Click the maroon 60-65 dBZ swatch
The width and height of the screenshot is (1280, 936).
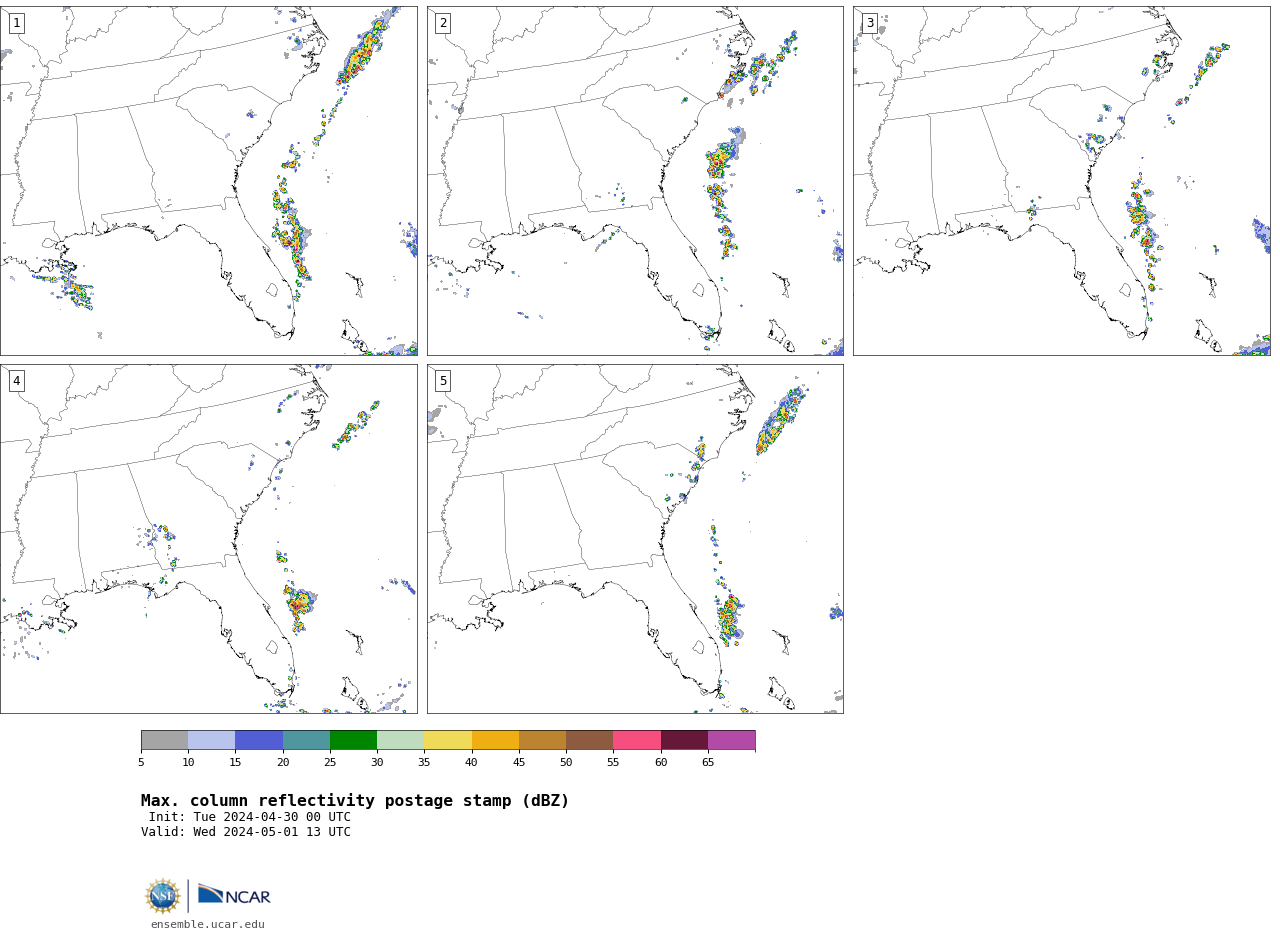[x=684, y=740]
